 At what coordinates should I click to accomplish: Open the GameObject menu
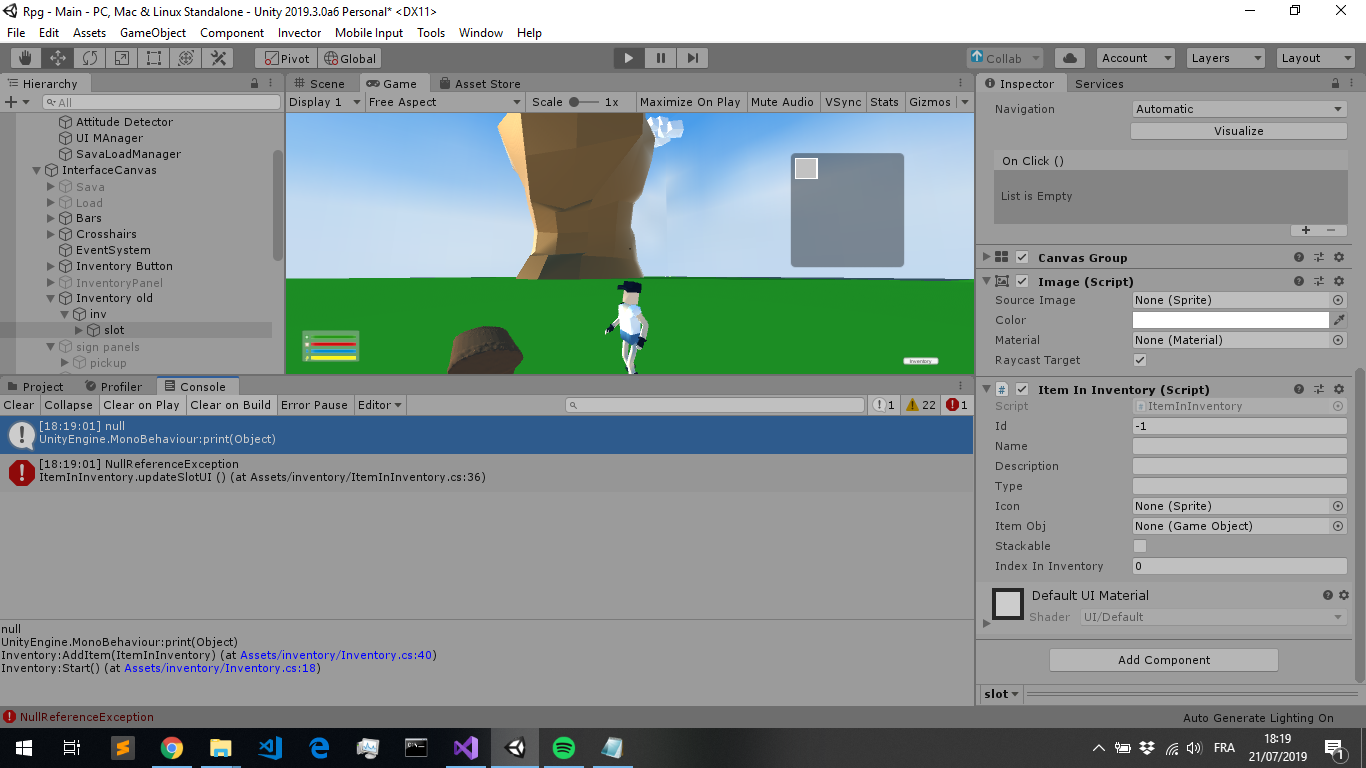point(152,32)
